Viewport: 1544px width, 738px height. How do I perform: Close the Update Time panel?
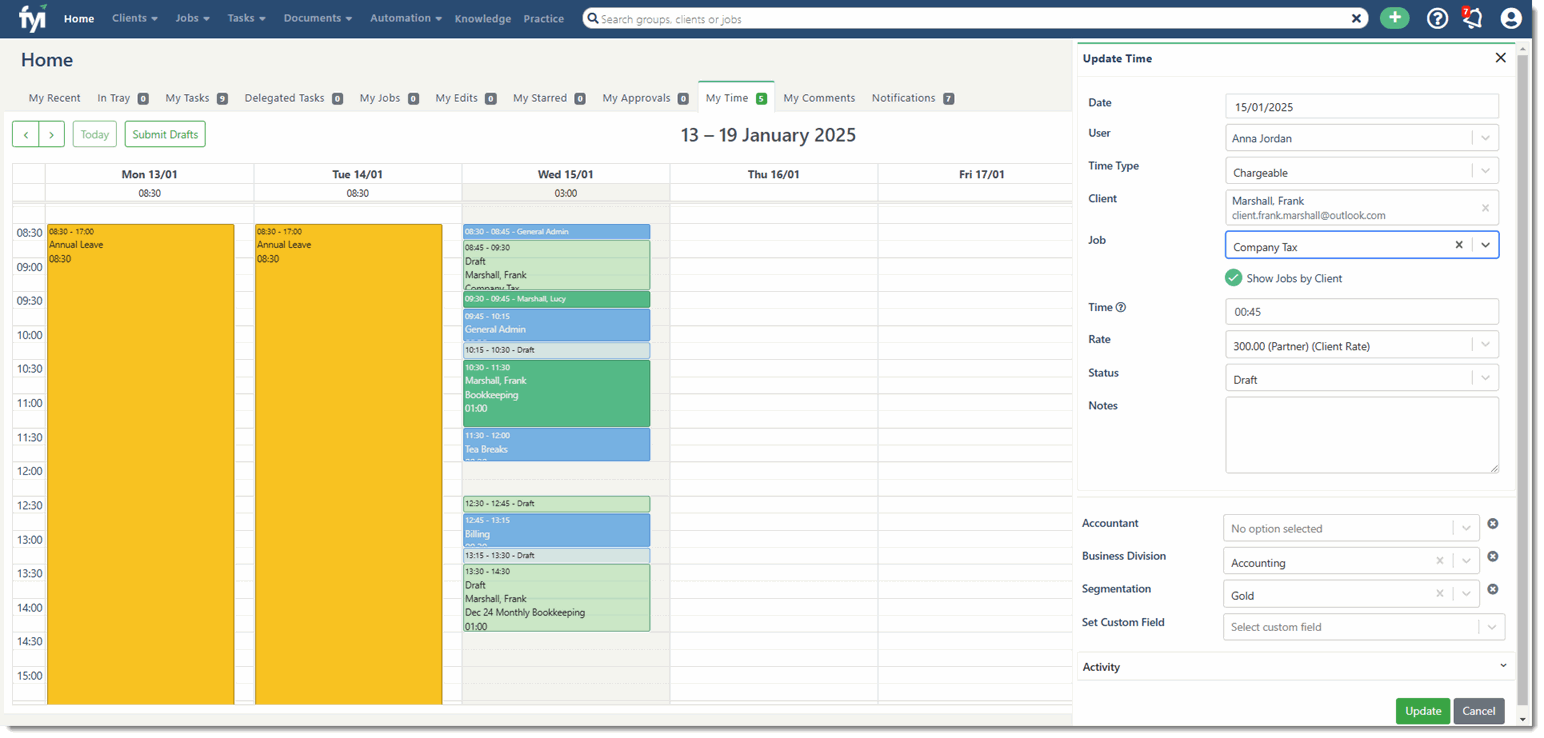(x=1500, y=58)
